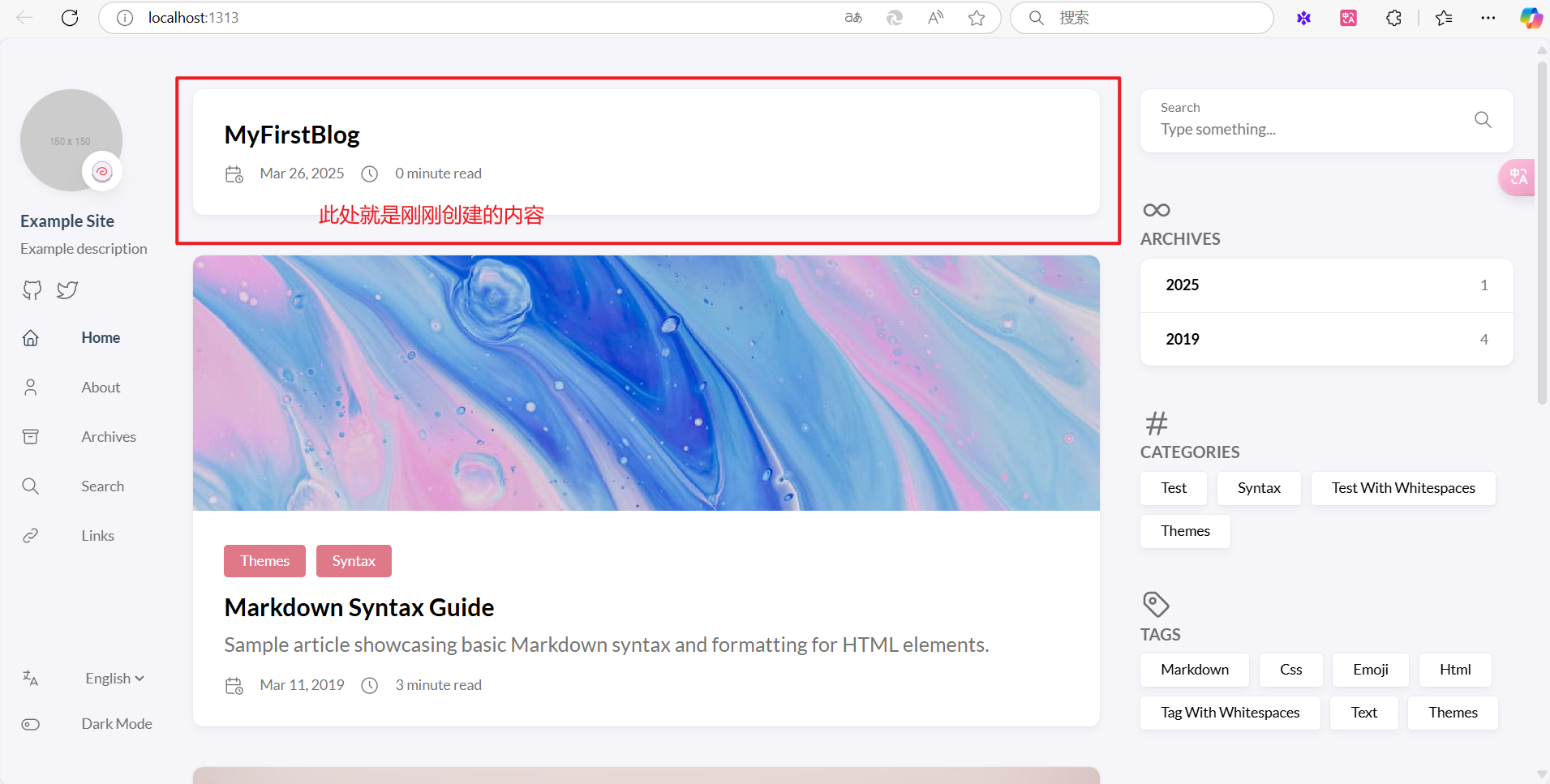1550x784 pixels.
Task: Open the Links menu item
Action: 97,536
